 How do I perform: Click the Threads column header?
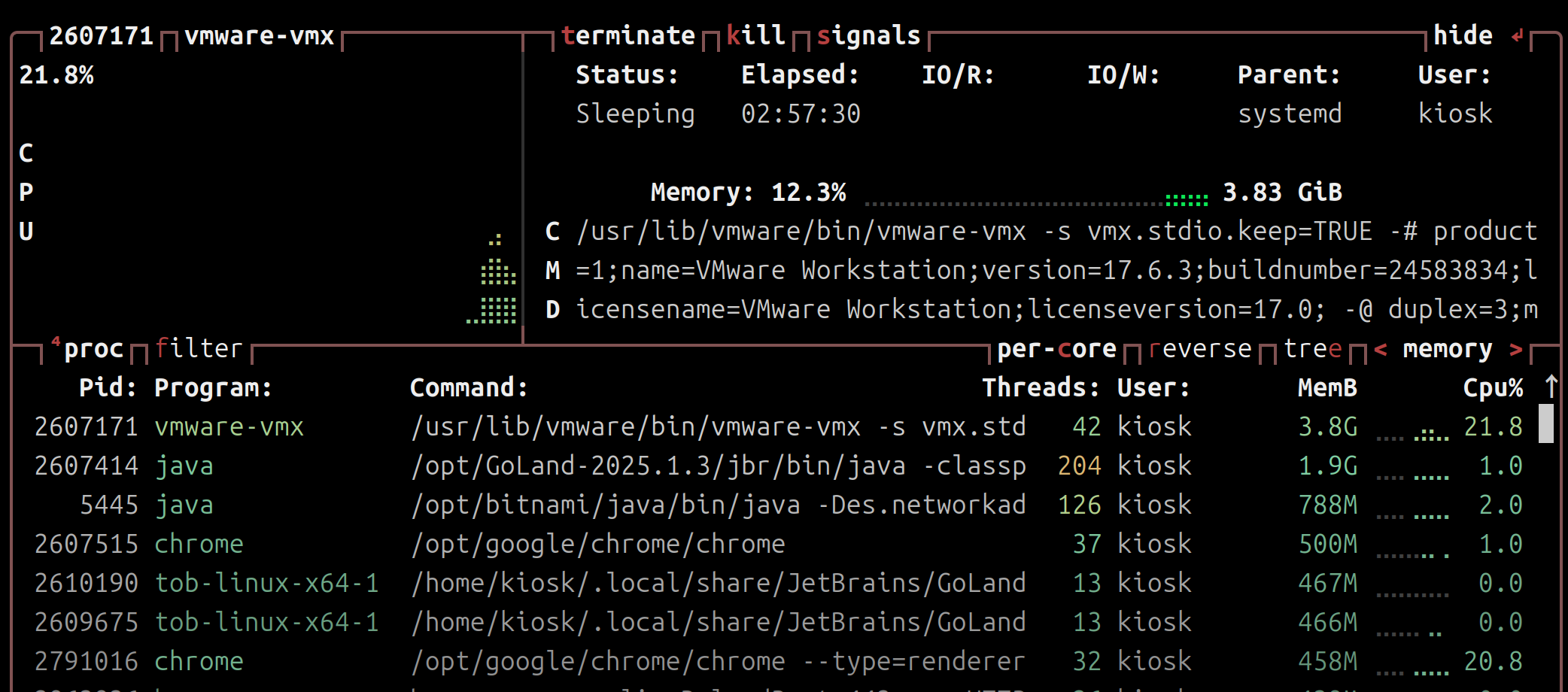click(x=1037, y=387)
